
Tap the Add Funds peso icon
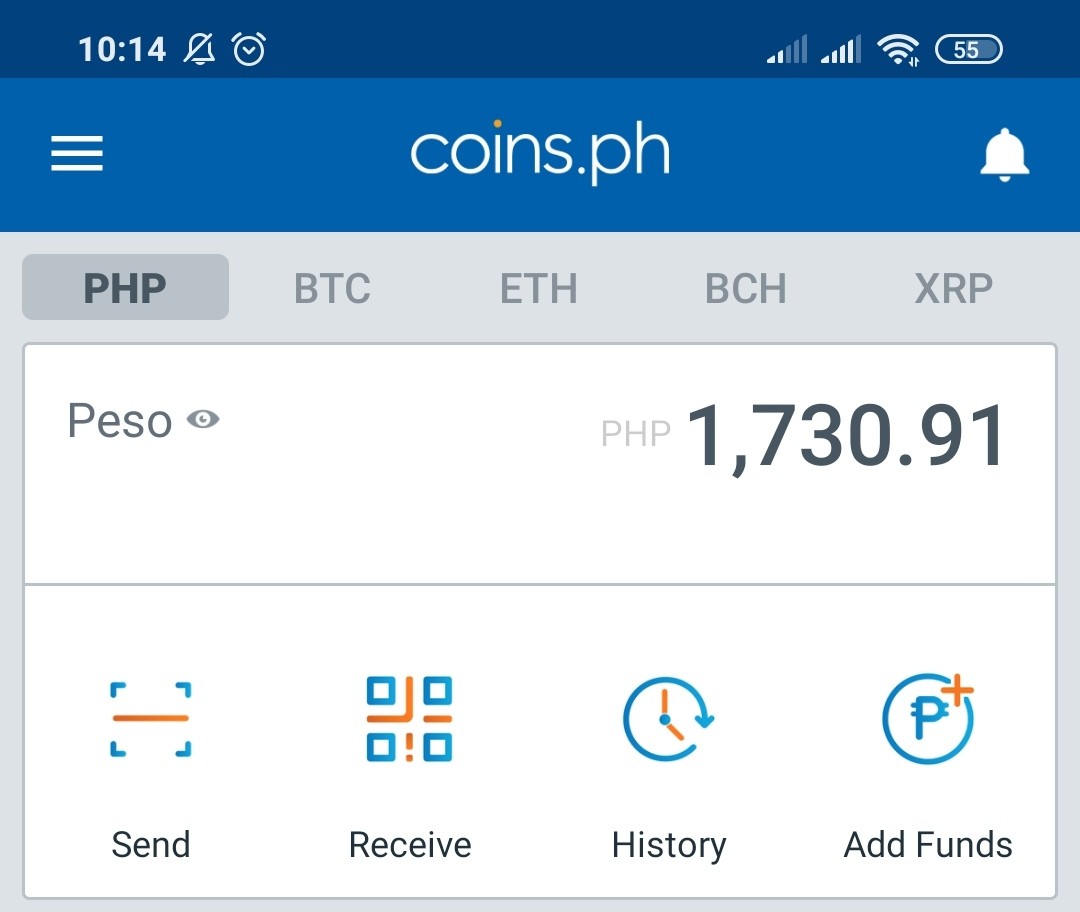[x=928, y=718]
